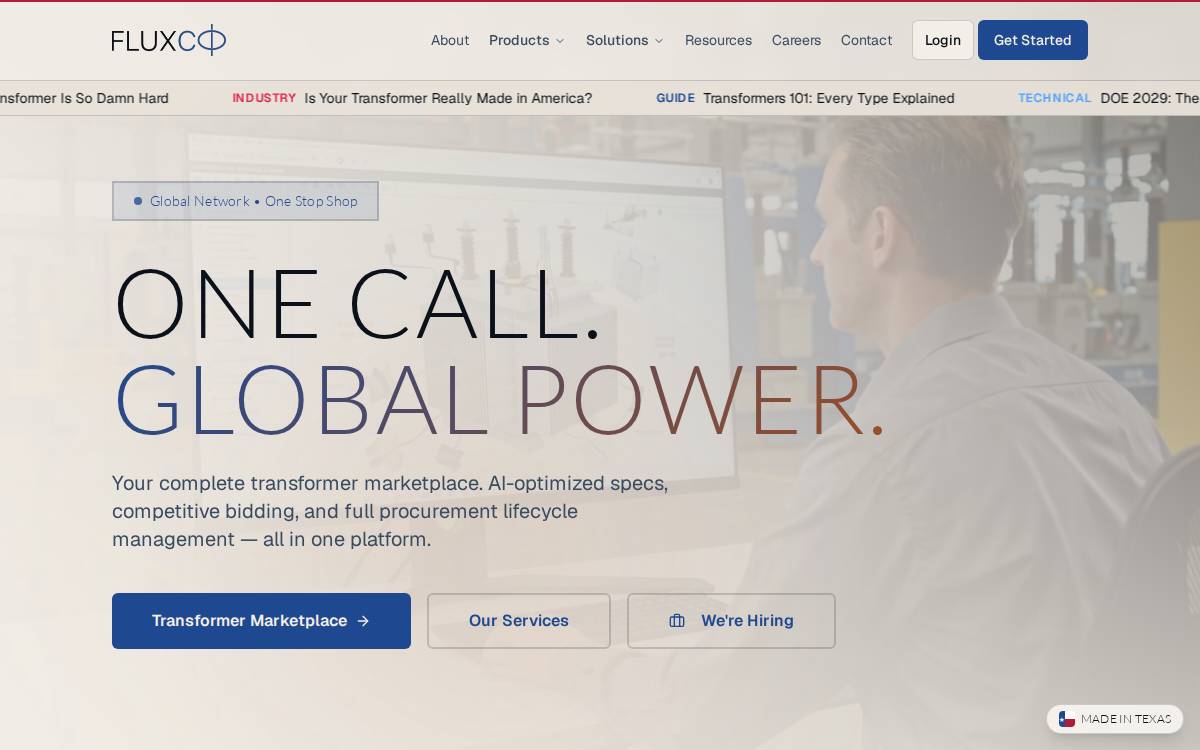Image resolution: width=1200 pixels, height=750 pixels.
Task: Go to Resources in navigation
Action: tap(718, 40)
